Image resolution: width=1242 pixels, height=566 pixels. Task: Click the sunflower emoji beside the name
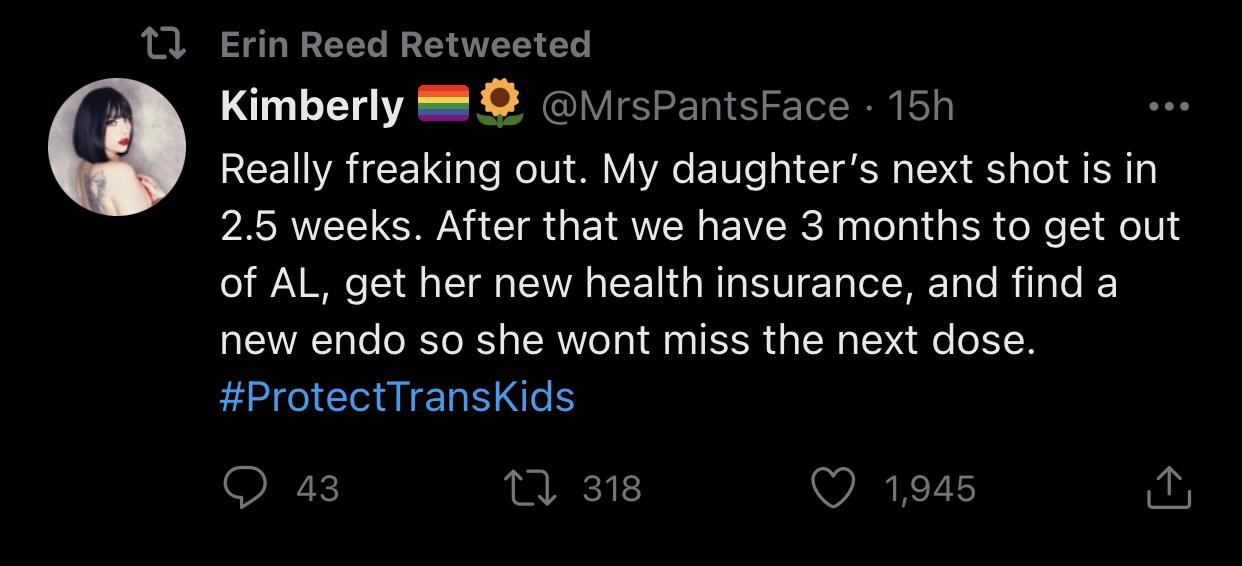500,105
